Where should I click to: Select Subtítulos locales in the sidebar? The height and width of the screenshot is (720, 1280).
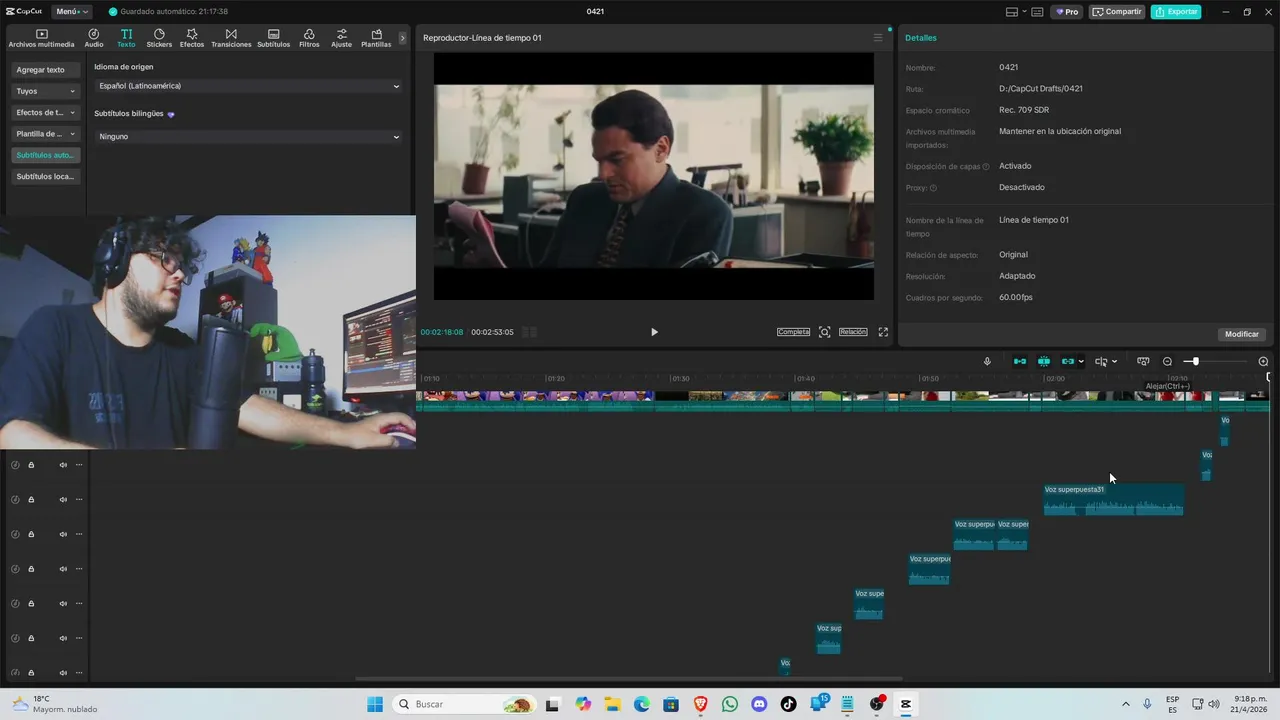pos(46,176)
